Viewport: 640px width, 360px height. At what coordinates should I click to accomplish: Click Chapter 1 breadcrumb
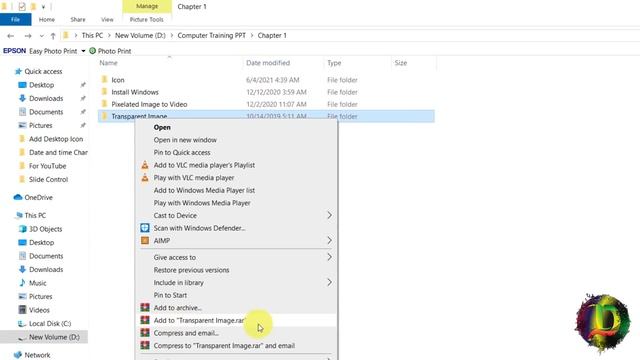(272, 36)
